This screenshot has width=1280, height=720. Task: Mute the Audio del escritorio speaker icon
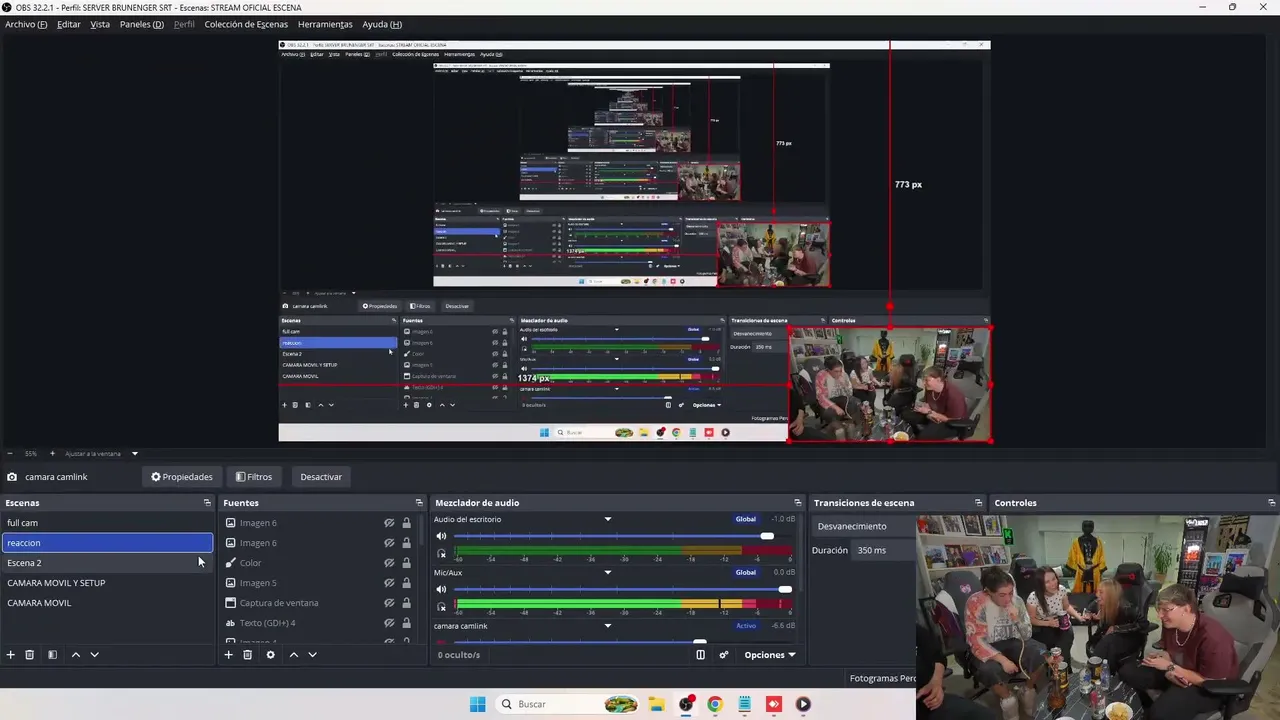(441, 537)
